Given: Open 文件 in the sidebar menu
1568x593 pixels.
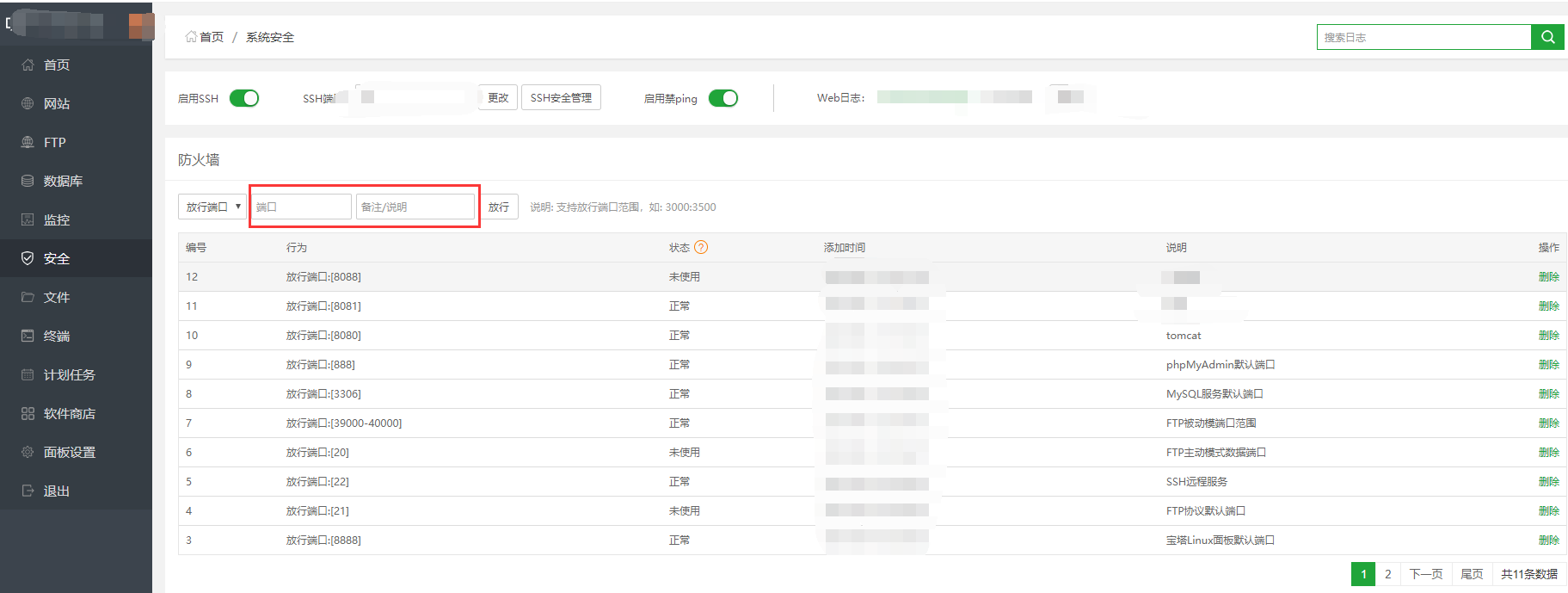Looking at the screenshot, I should (x=57, y=297).
